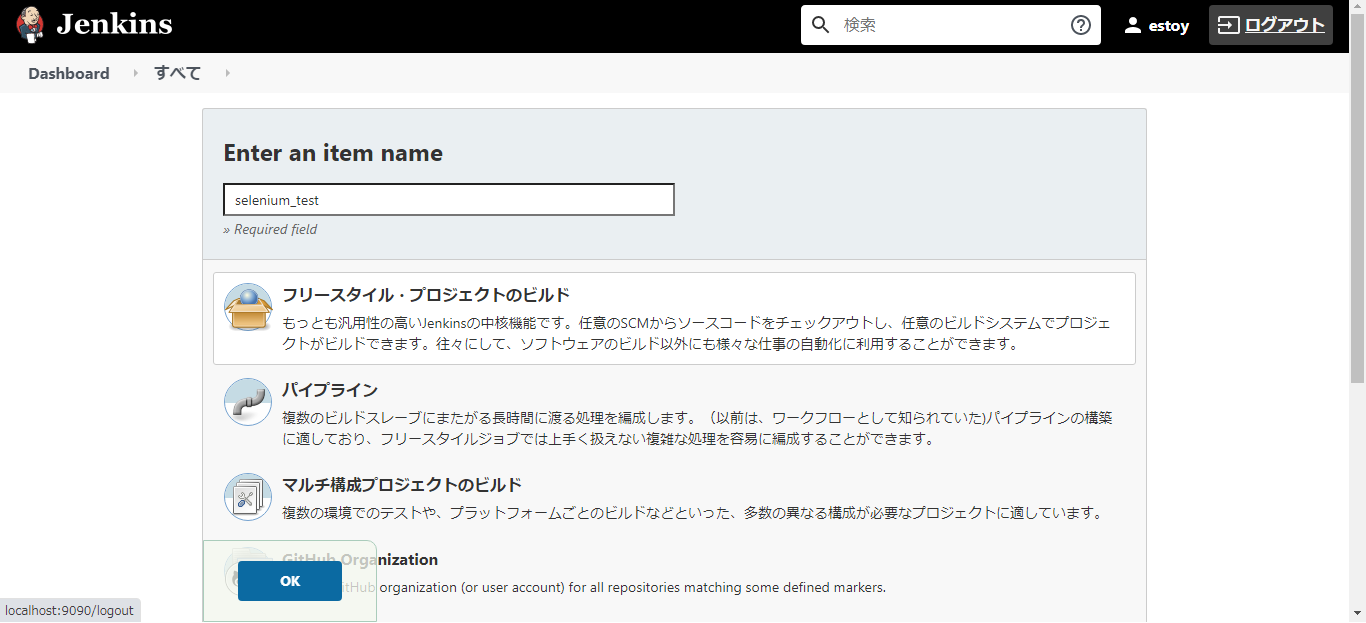Select the multi-configuration project icon

tap(248, 497)
